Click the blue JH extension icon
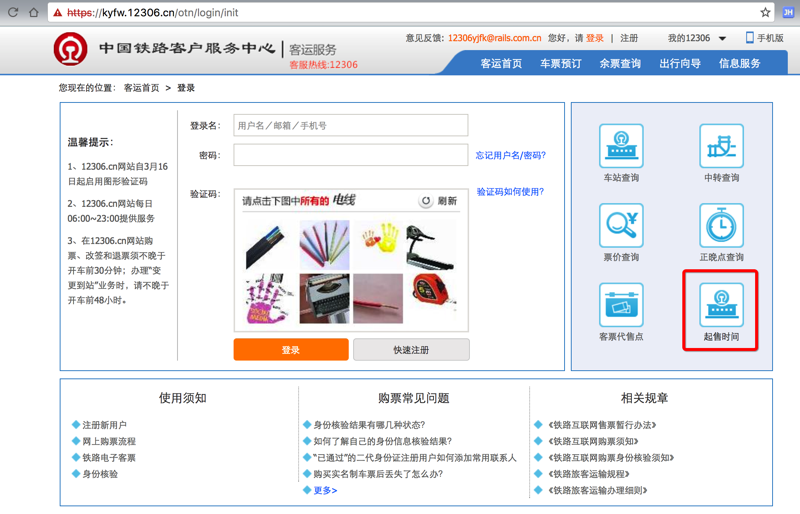 coord(788,12)
